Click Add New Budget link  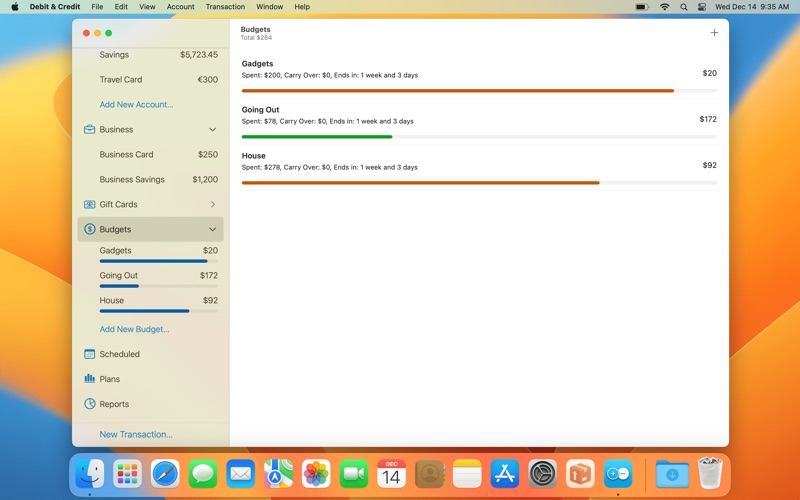(134, 329)
